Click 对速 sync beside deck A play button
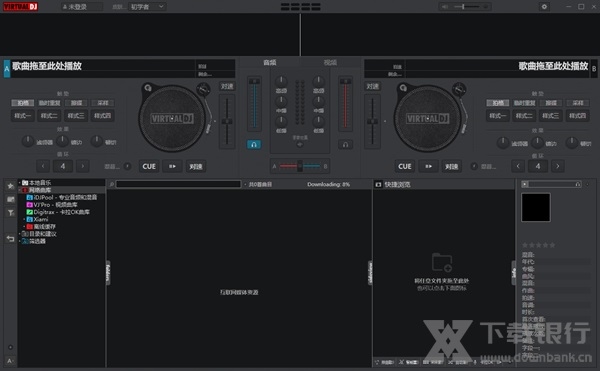 196,166
